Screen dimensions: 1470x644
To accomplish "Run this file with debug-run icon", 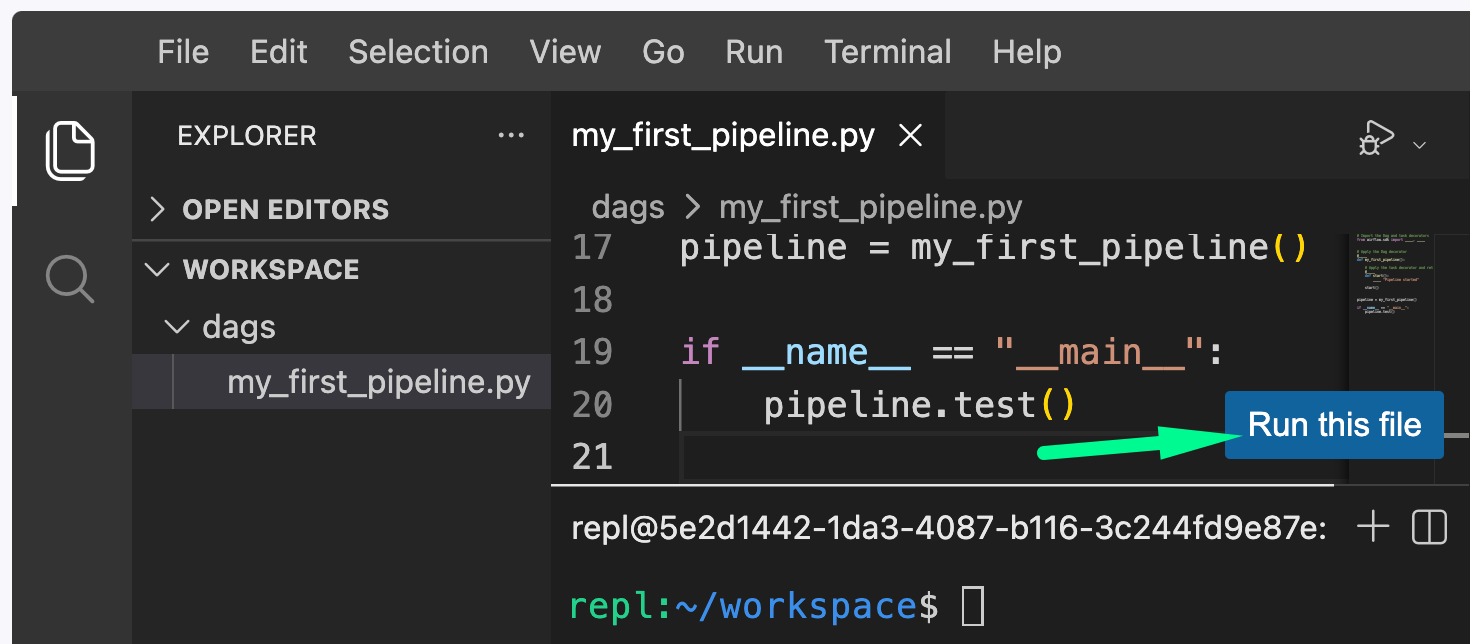I will coord(1376,139).
